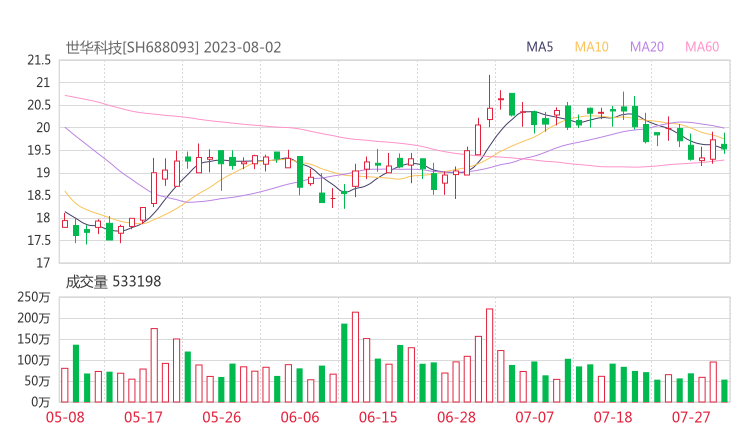Click the 05-17 date axis label

[x=143, y=417]
